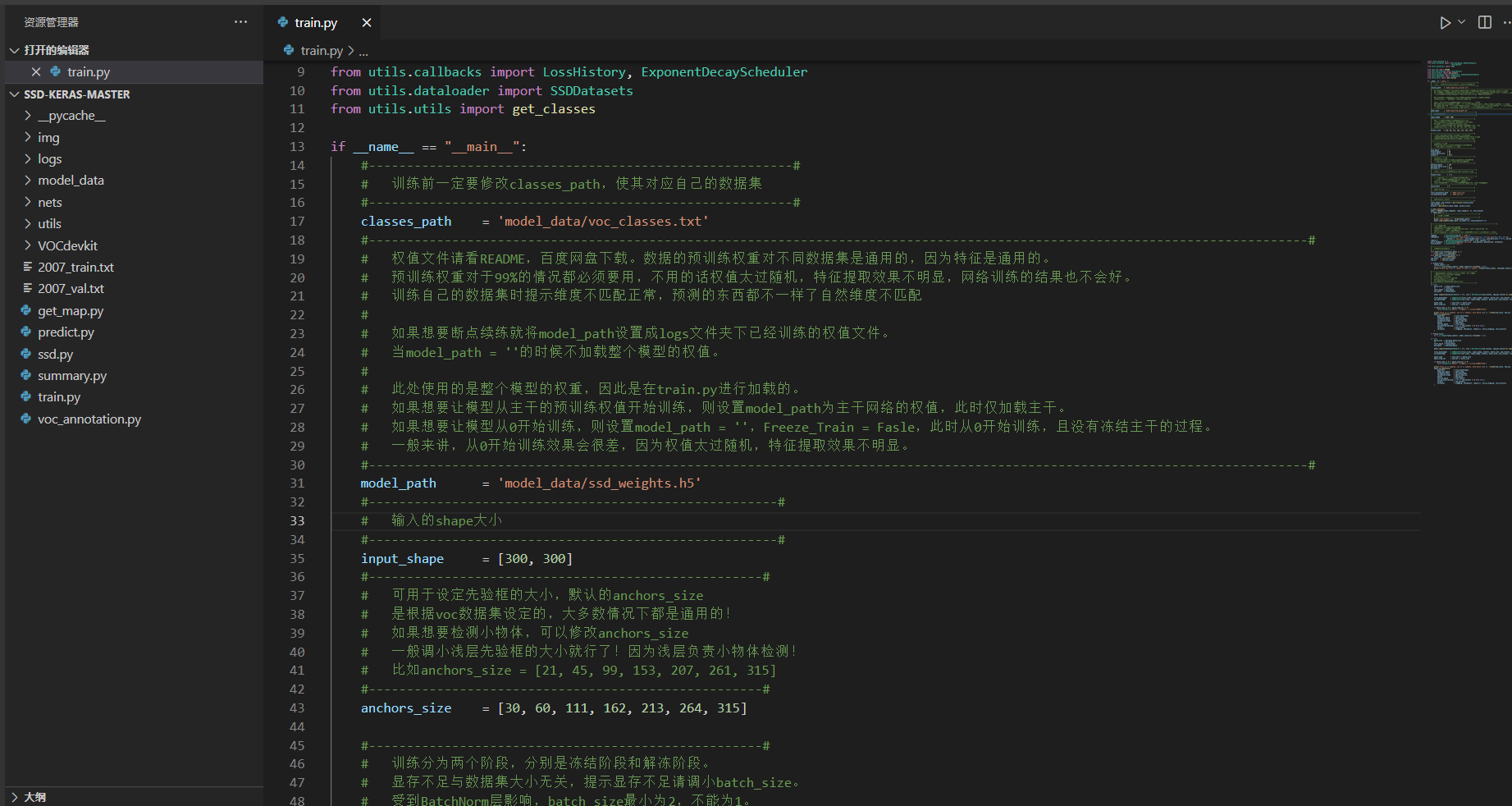Viewport: 1512px width, 806px height.
Task: Open the 2007_train.txt file
Action: click(x=75, y=267)
